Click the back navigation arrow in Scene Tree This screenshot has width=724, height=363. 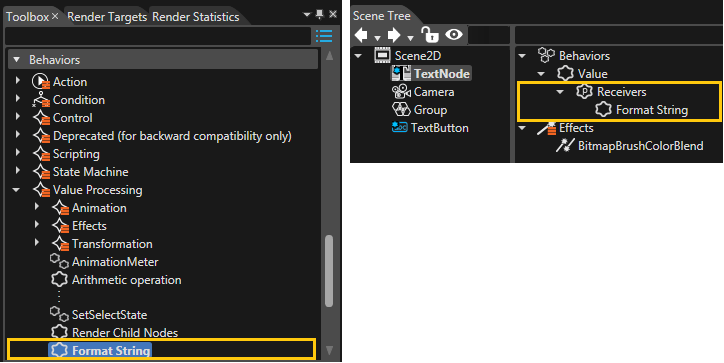click(x=361, y=35)
